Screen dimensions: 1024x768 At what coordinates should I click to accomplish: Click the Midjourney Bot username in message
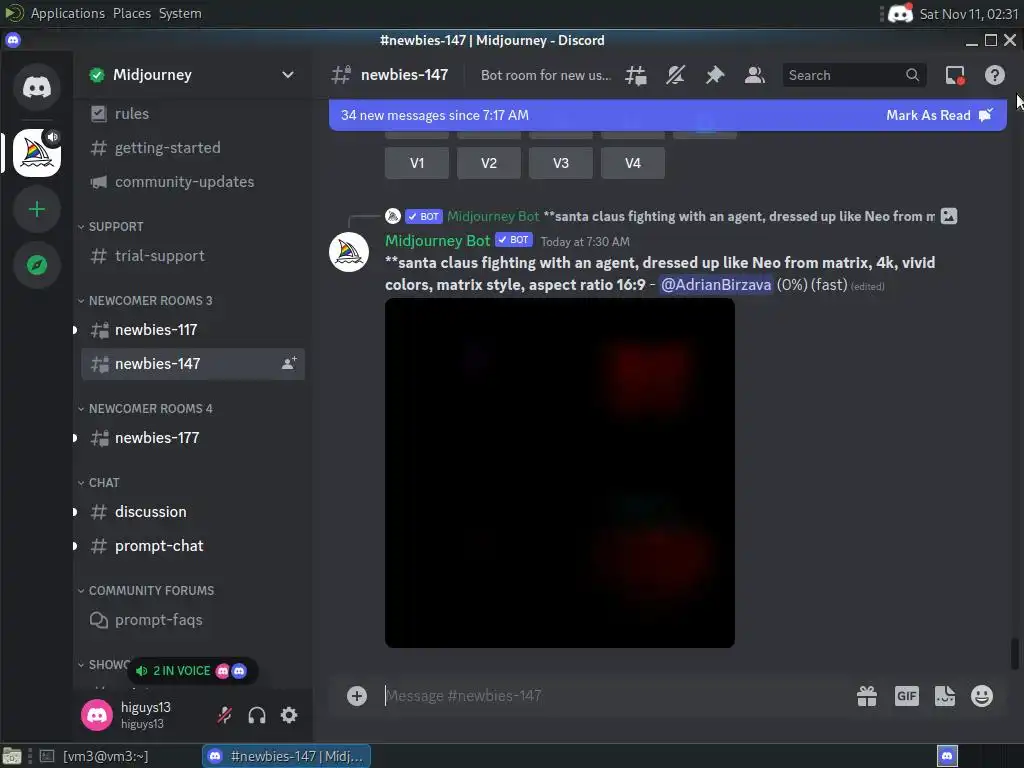pyautogui.click(x=437, y=241)
